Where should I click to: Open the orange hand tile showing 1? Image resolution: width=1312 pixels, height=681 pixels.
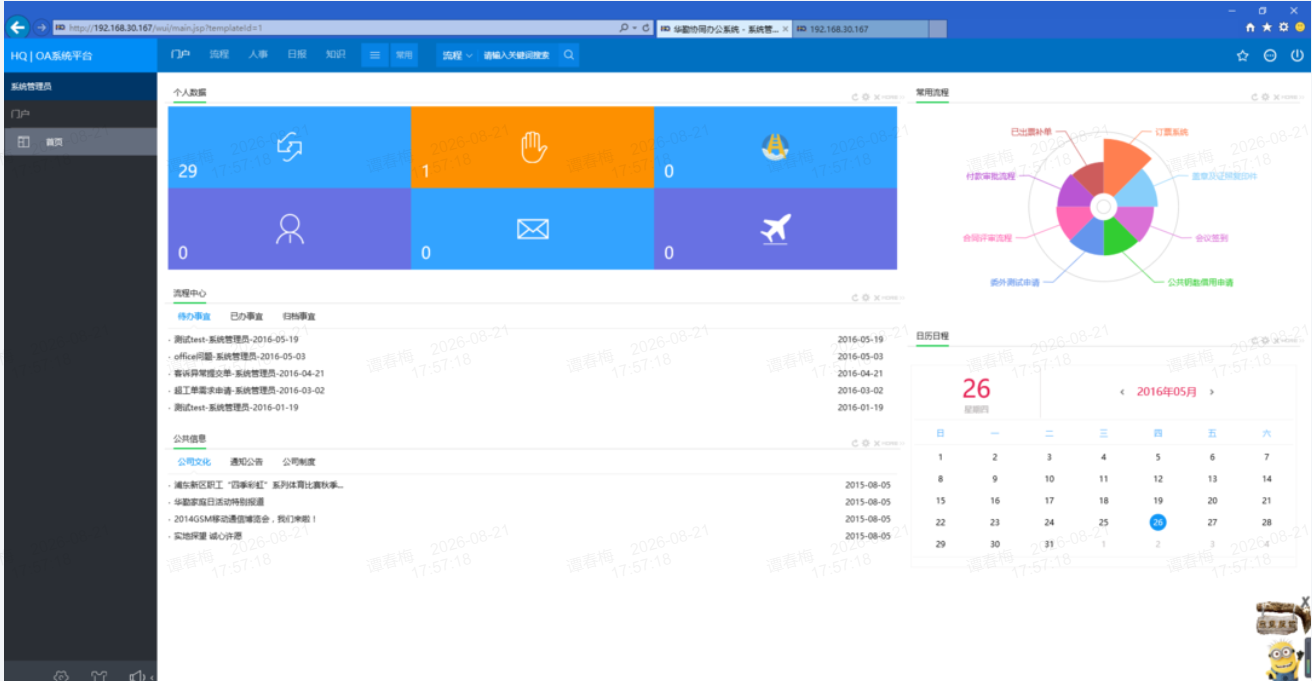coord(532,147)
